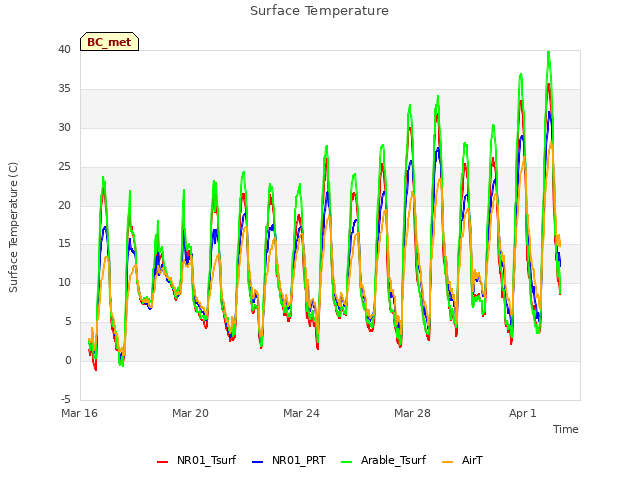640x480 pixels.
Task: Click the 25 y-axis tick label
Action: 64,167
